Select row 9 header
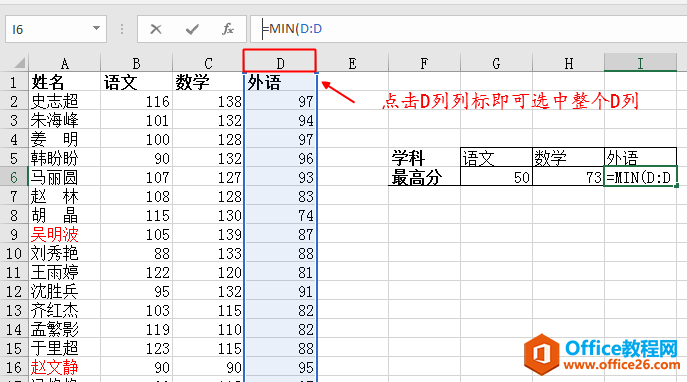The image size is (687, 382). (x=14, y=234)
